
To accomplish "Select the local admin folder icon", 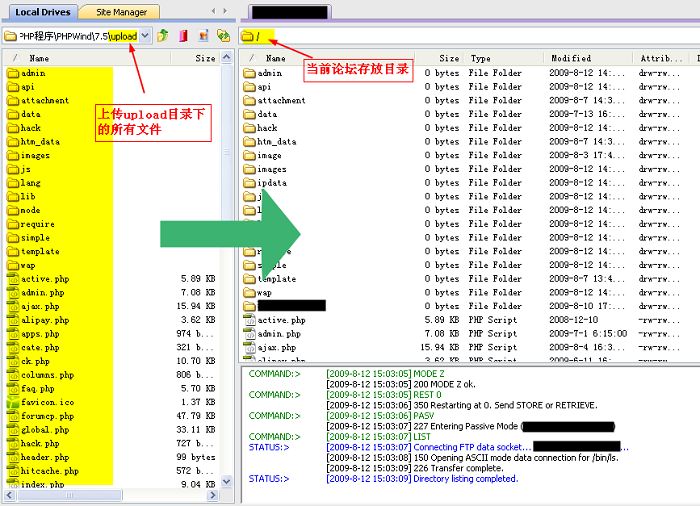I will coord(13,73).
